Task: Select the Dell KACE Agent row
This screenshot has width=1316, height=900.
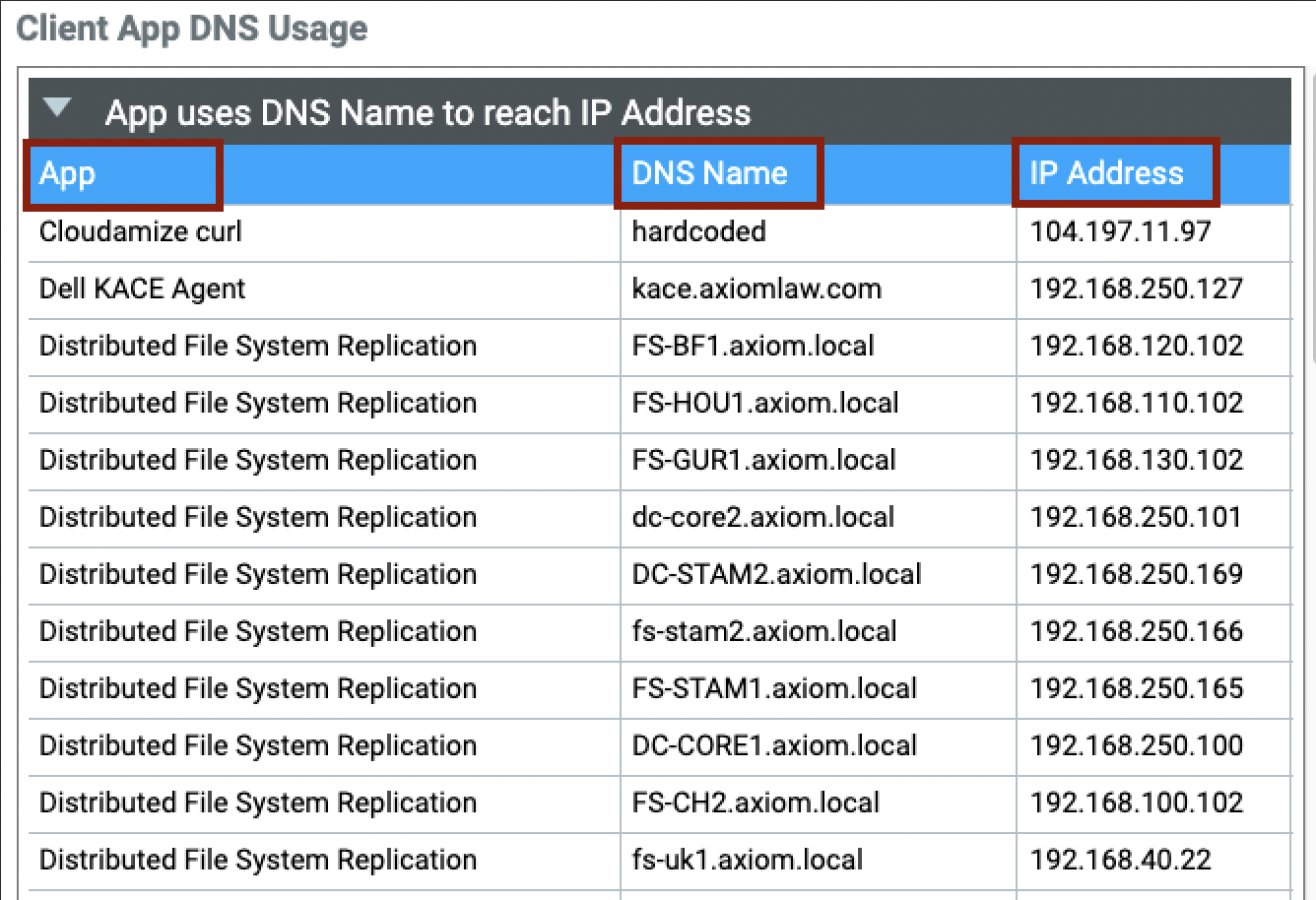Action: click(143, 289)
